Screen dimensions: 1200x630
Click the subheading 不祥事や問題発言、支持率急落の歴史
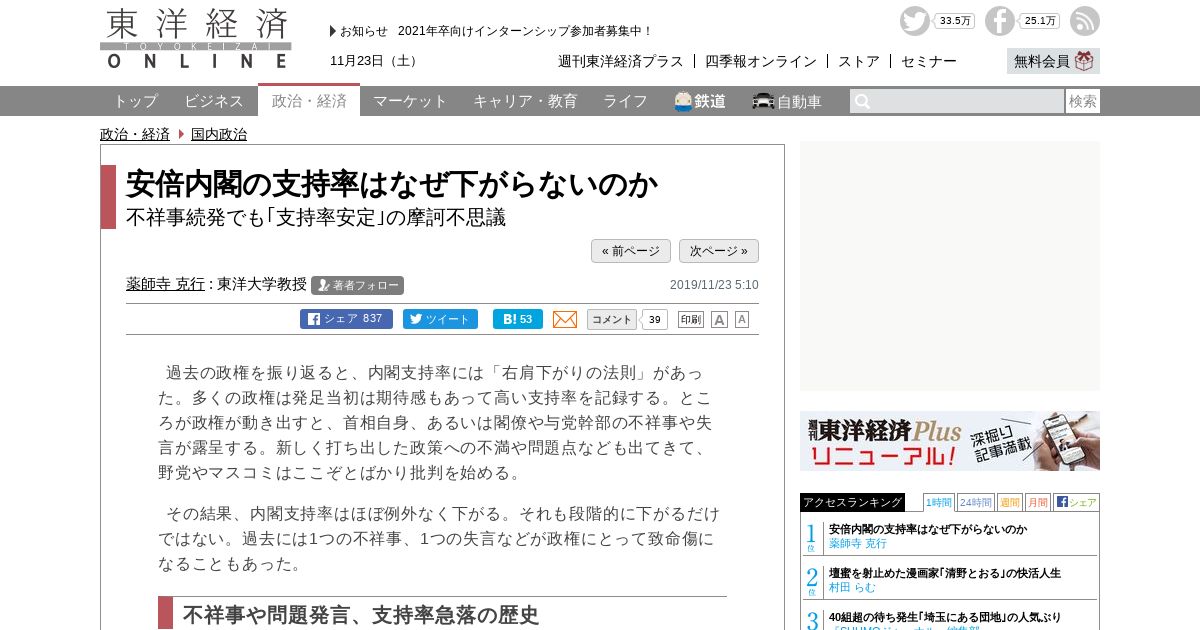[x=361, y=615]
